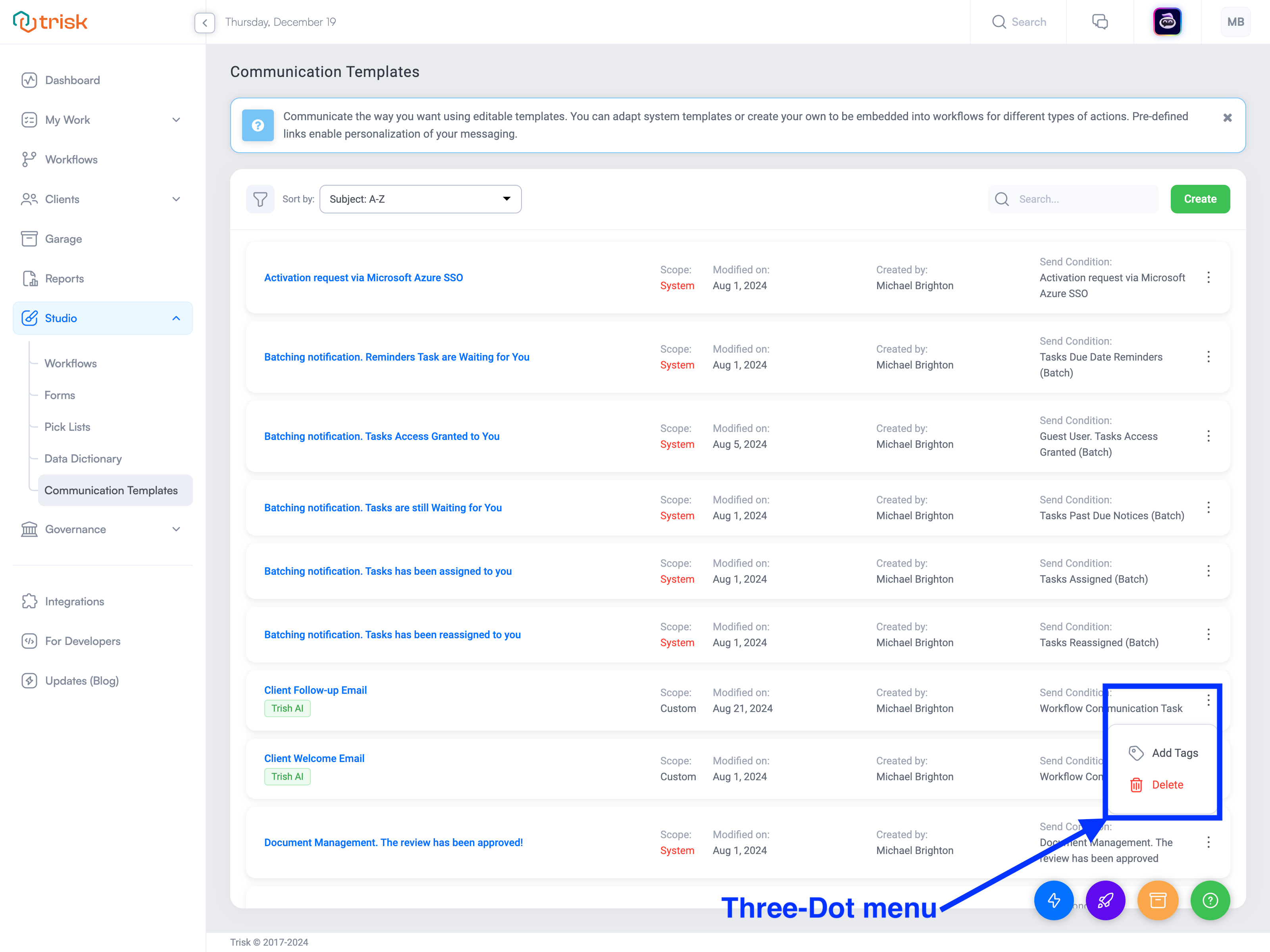Viewport: 1270px width, 952px height.
Task: Click the Integrations puzzle icon
Action: [29, 601]
